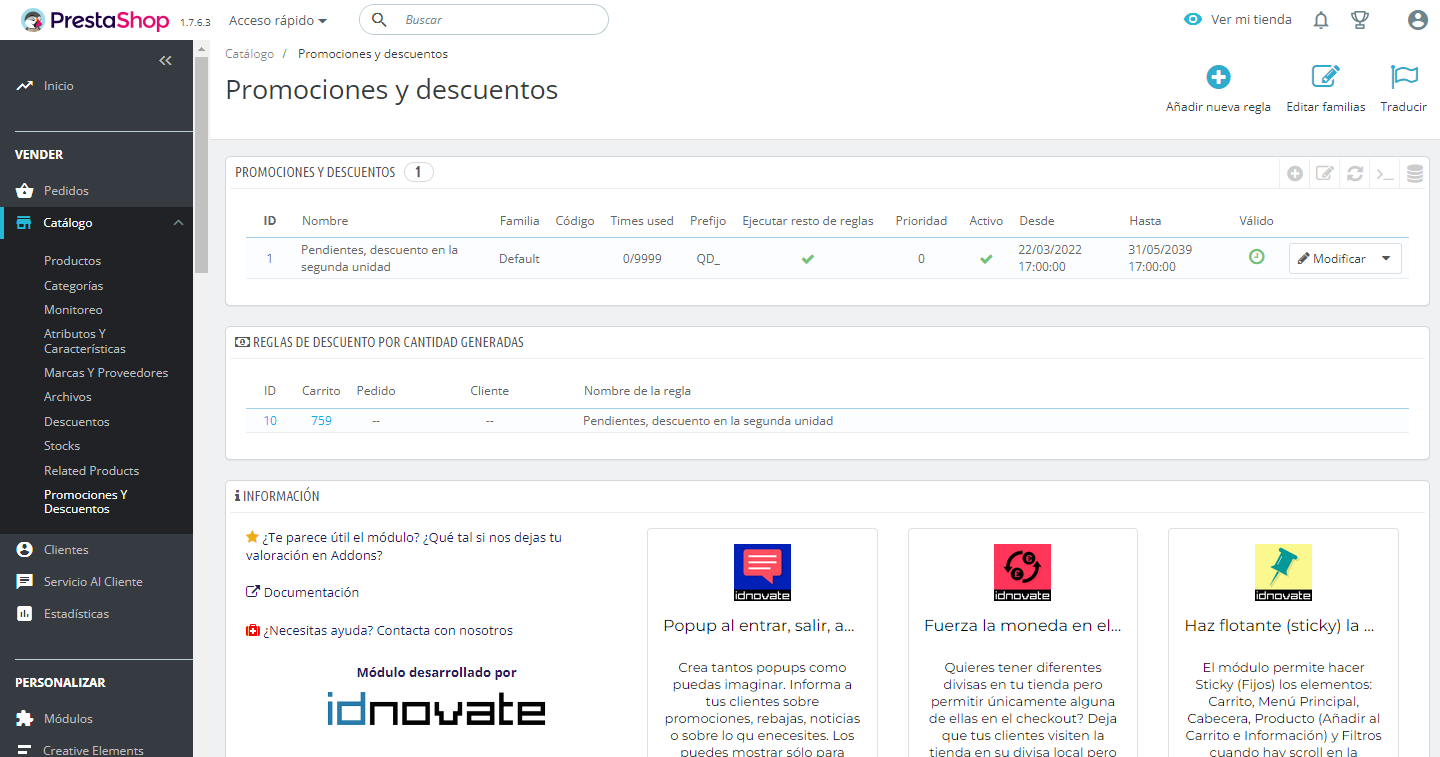The image size is (1440, 757).
Task: Open Productos in the sidebar
Action: pyautogui.click(x=72, y=260)
